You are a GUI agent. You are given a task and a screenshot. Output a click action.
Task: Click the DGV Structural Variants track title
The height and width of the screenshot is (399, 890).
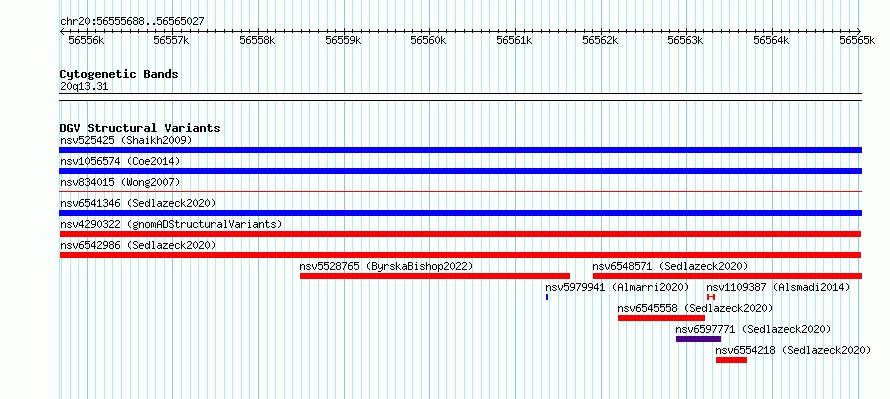pos(140,128)
